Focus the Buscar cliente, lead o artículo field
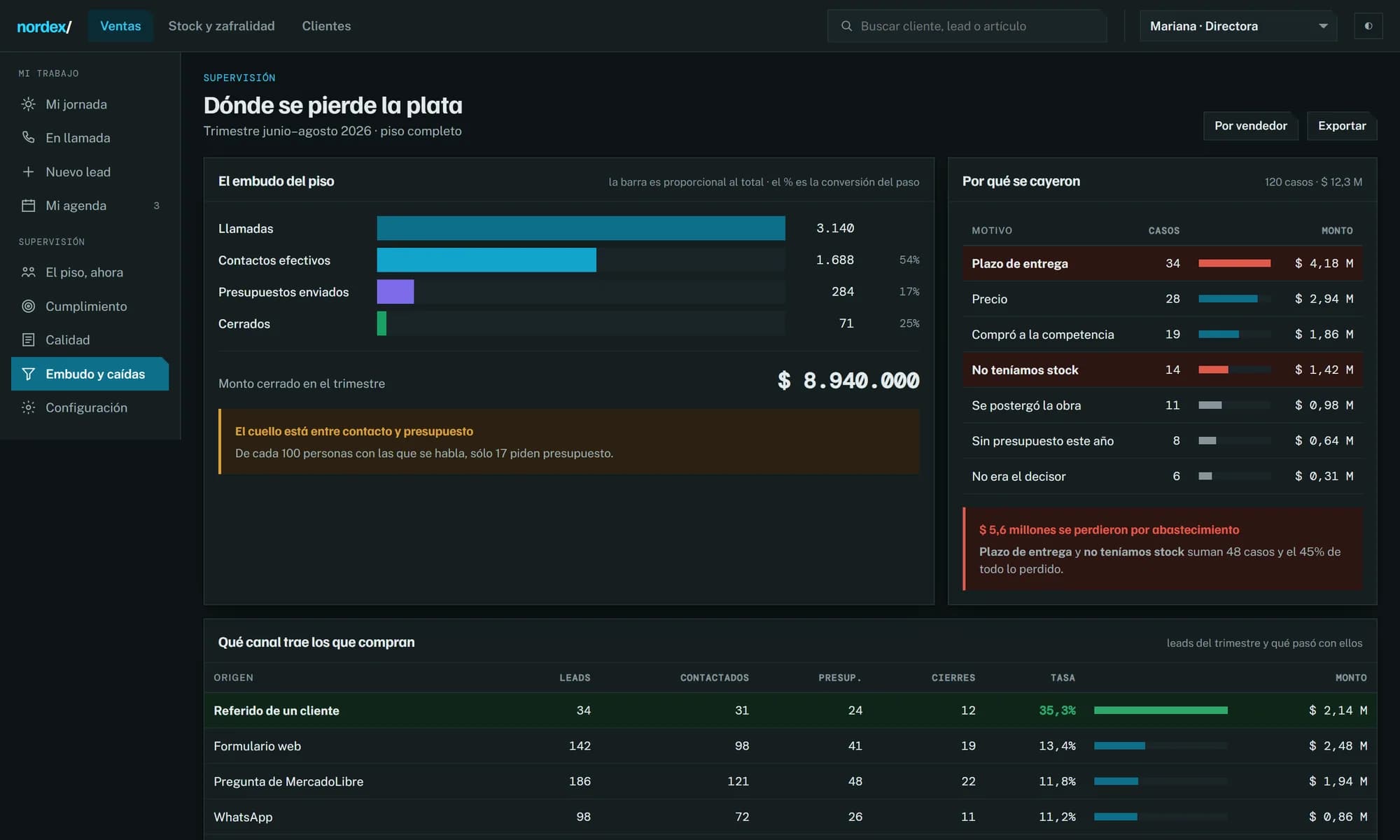Screen dimensions: 1400x840 coord(967,26)
